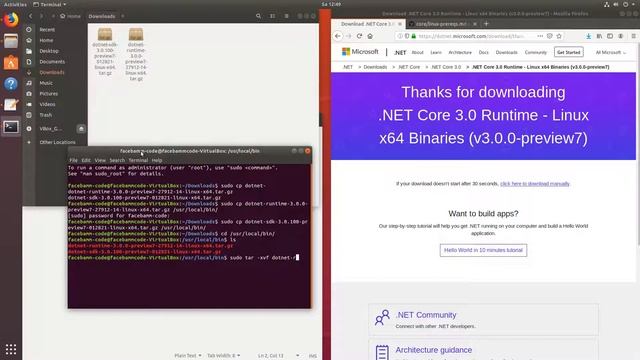The height and width of the screenshot is (360, 640).
Task: Open a new Firefox tab
Action: pyautogui.click(x=486, y=24)
